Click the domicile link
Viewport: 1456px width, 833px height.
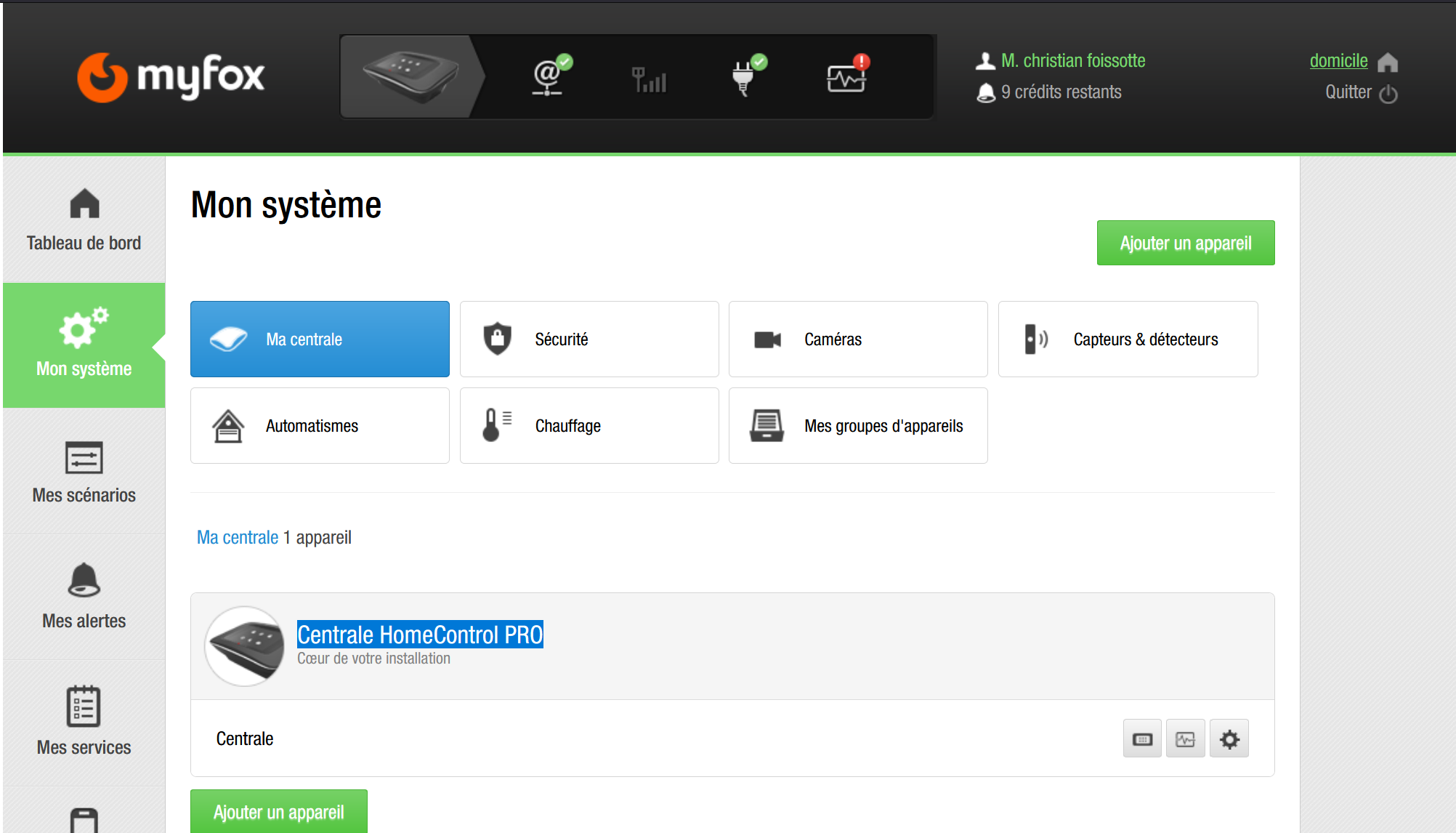coord(1338,61)
